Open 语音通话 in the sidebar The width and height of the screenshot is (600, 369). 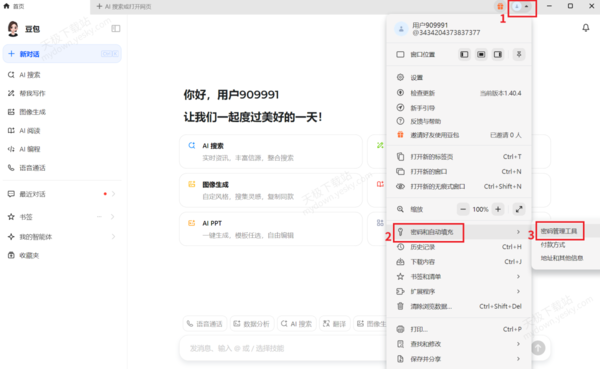point(62,168)
